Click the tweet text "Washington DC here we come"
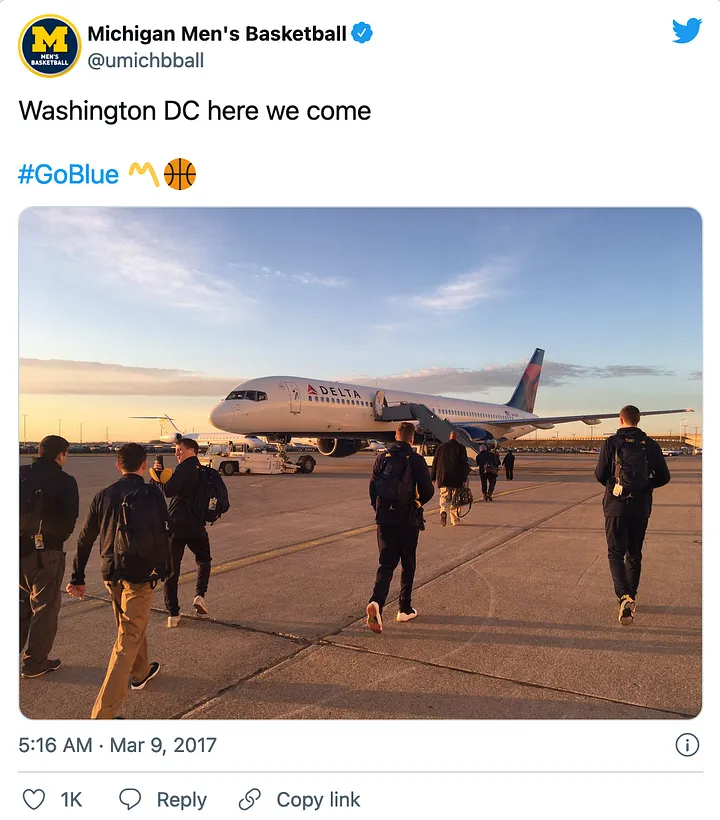 tap(195, 111)
